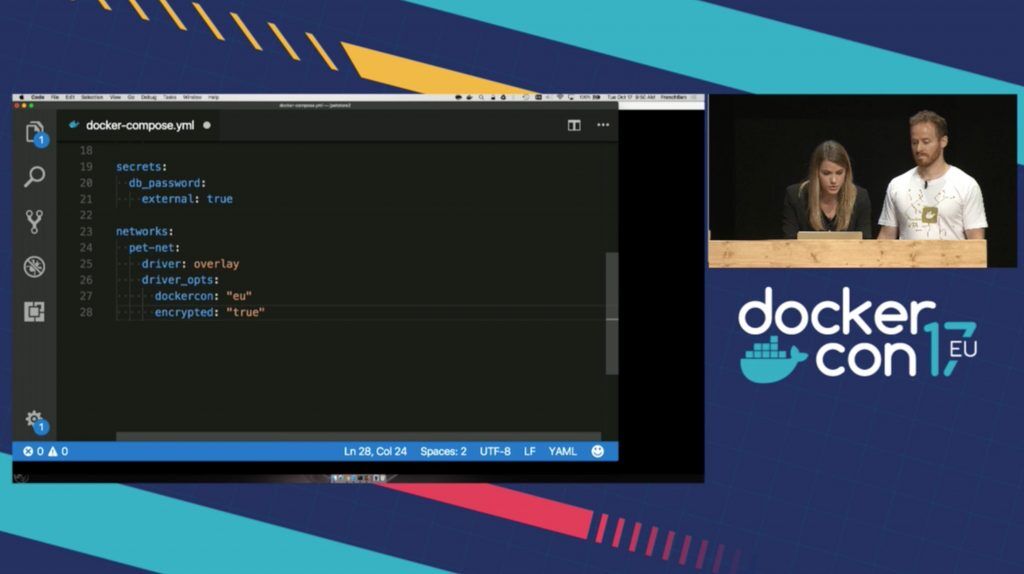The image size is (1024, 574).
Task: Click the 'secrets' key on line 19
Action: tap(138, 167)
